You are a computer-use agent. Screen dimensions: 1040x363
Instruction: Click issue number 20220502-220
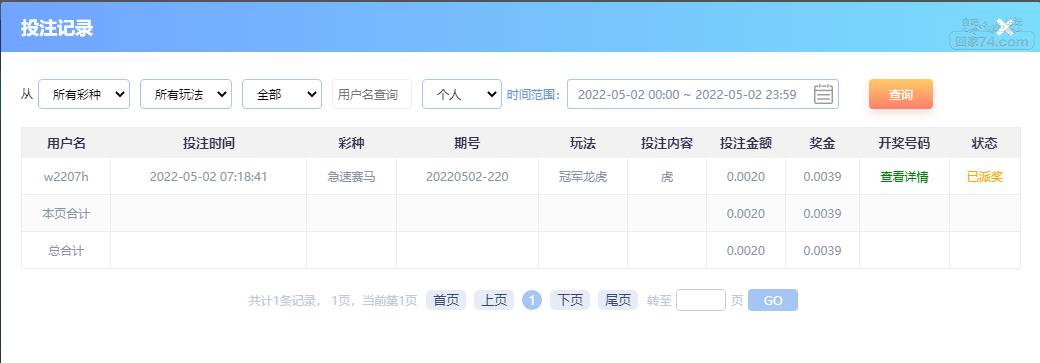pos(467,177)
